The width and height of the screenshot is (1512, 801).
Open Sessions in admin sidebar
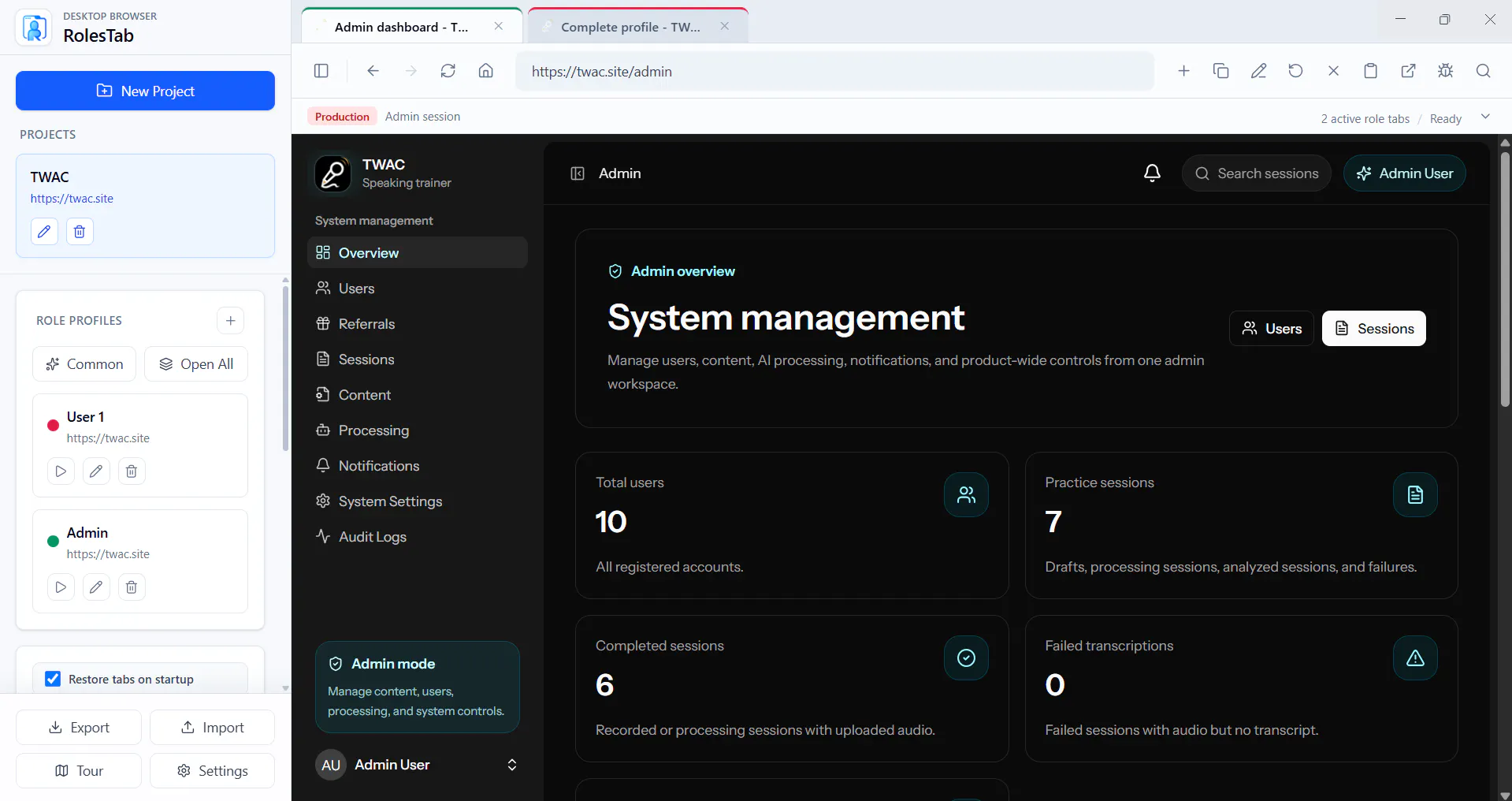pos(418,359)
